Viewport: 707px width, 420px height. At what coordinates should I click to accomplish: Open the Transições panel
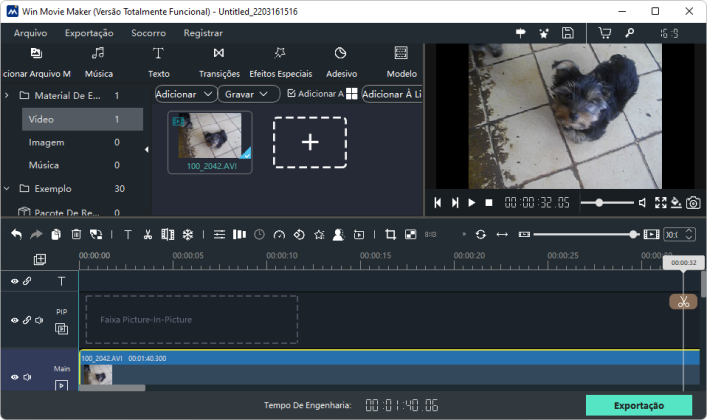[x=219, y=62]
